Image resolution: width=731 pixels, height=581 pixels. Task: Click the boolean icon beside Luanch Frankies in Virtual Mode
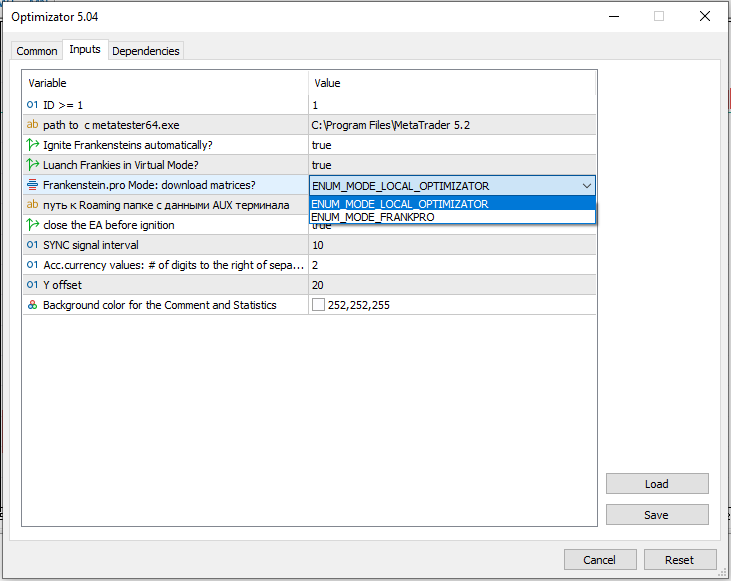pos(32,165)
